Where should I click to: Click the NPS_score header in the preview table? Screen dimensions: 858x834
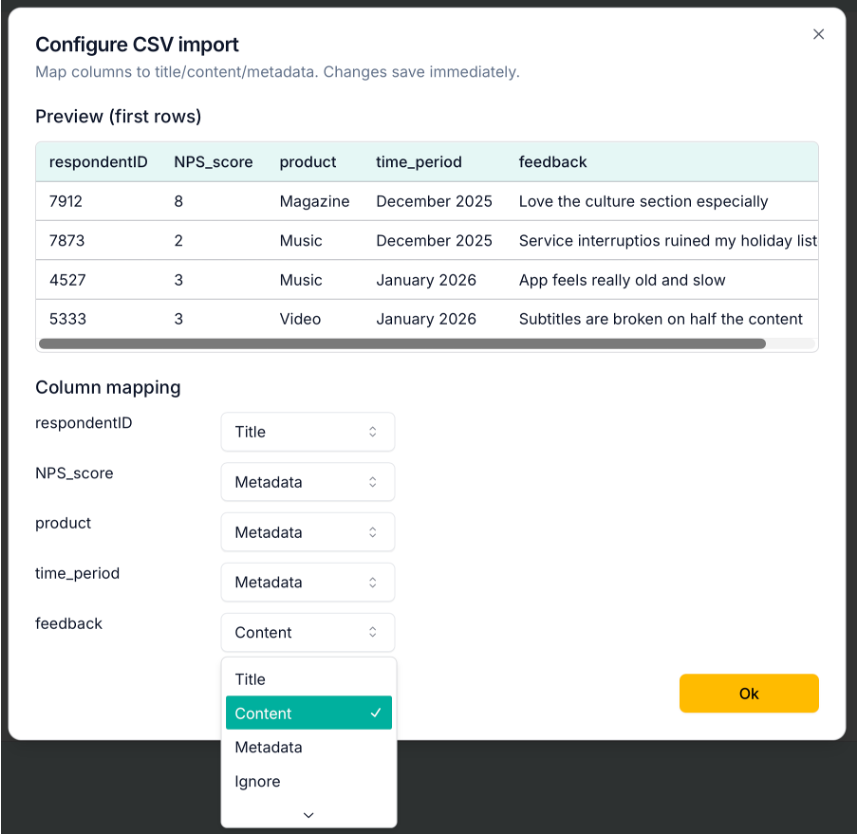pyautogui.click(x=213, y=161)
